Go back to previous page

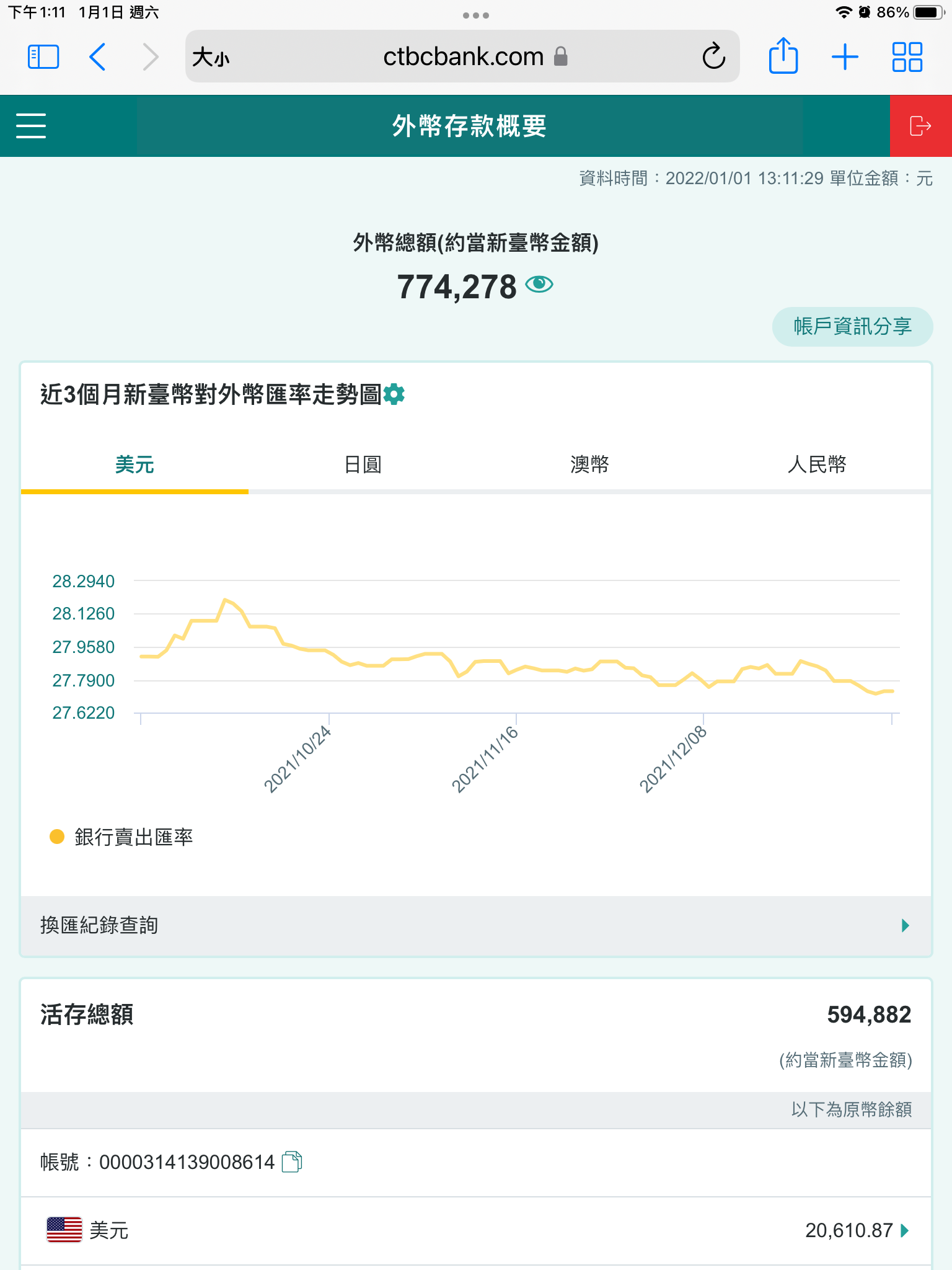[98, 57]
